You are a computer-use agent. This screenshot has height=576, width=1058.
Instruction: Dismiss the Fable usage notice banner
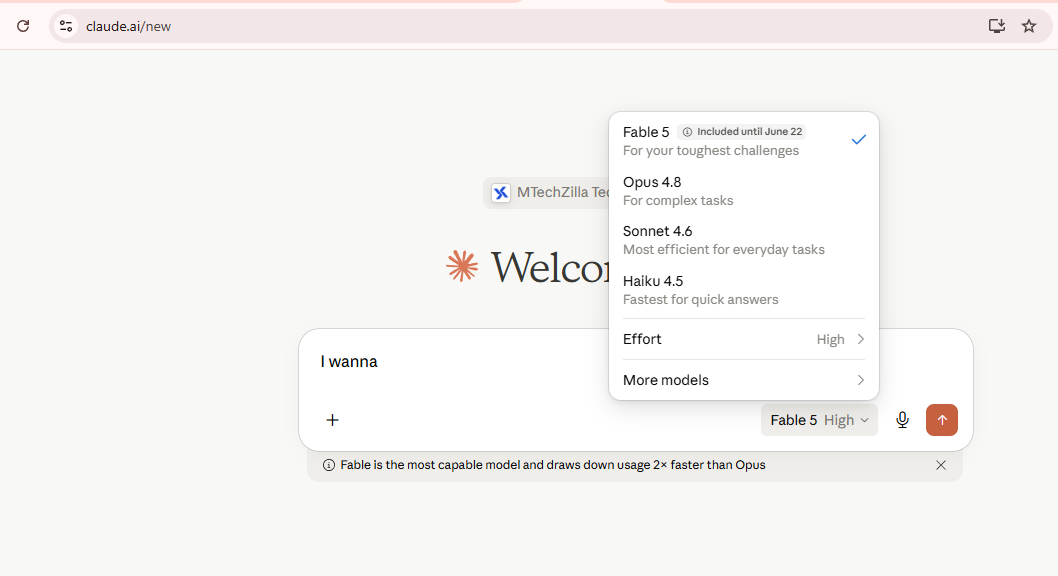coord(941,465)
